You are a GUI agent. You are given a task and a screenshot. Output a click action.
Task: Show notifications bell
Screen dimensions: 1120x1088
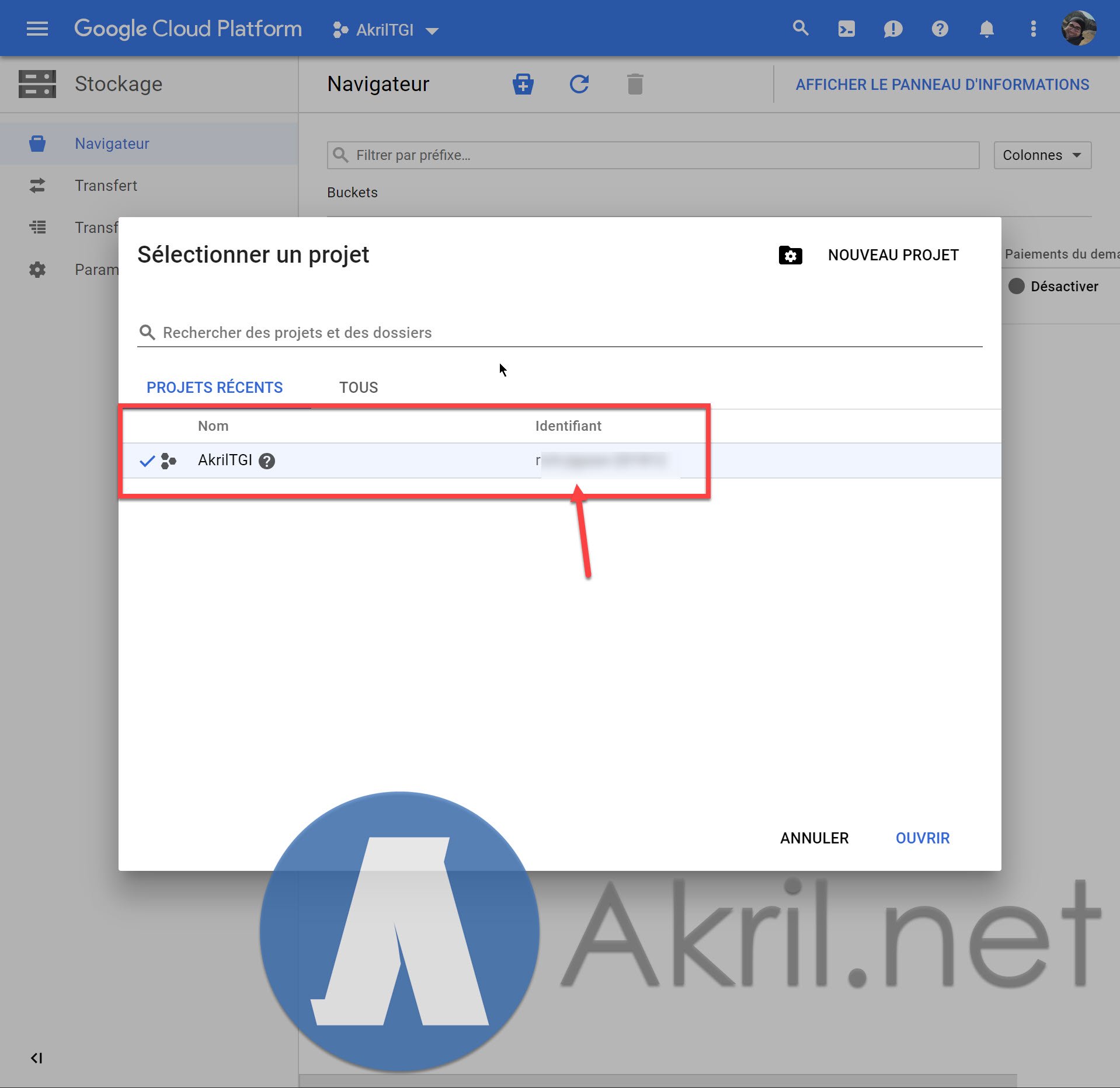(986, 29)
